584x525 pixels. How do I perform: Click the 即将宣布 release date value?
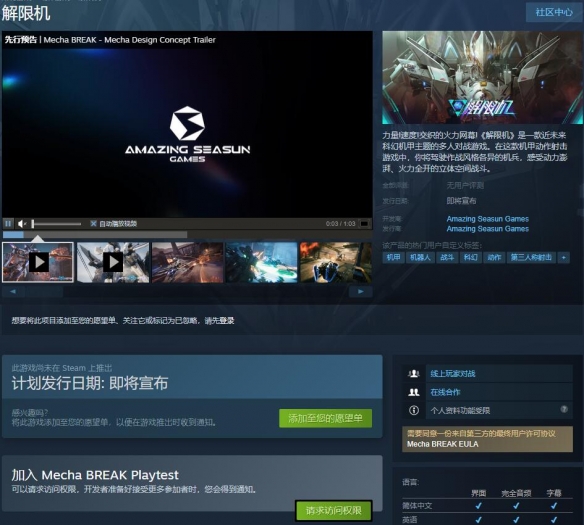461,201
